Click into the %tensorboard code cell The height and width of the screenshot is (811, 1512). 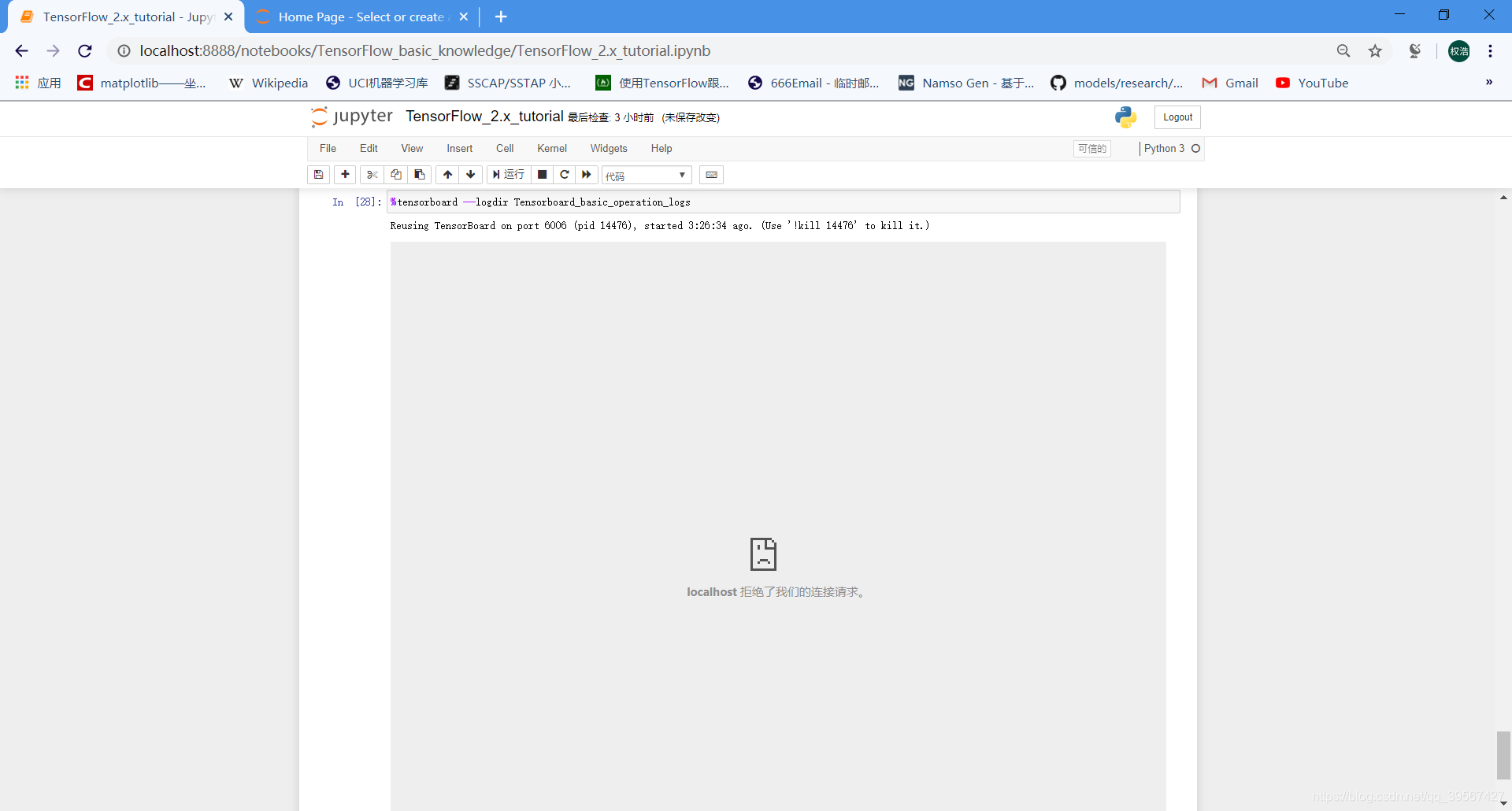pyautogui.click(x=784, y=202)
